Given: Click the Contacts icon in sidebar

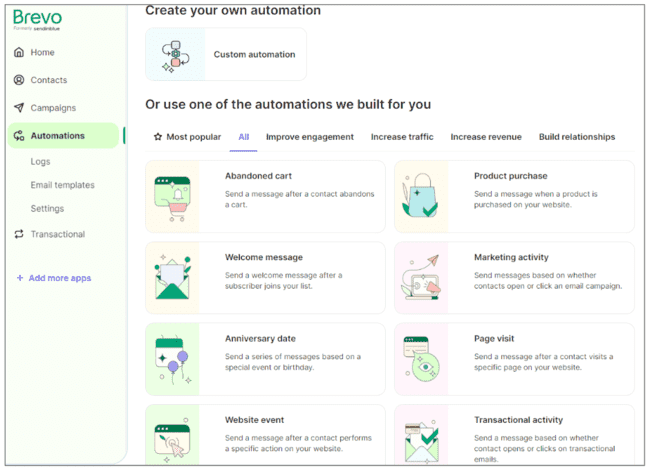Looking at the screenshot, I should (x=18, y=80).
